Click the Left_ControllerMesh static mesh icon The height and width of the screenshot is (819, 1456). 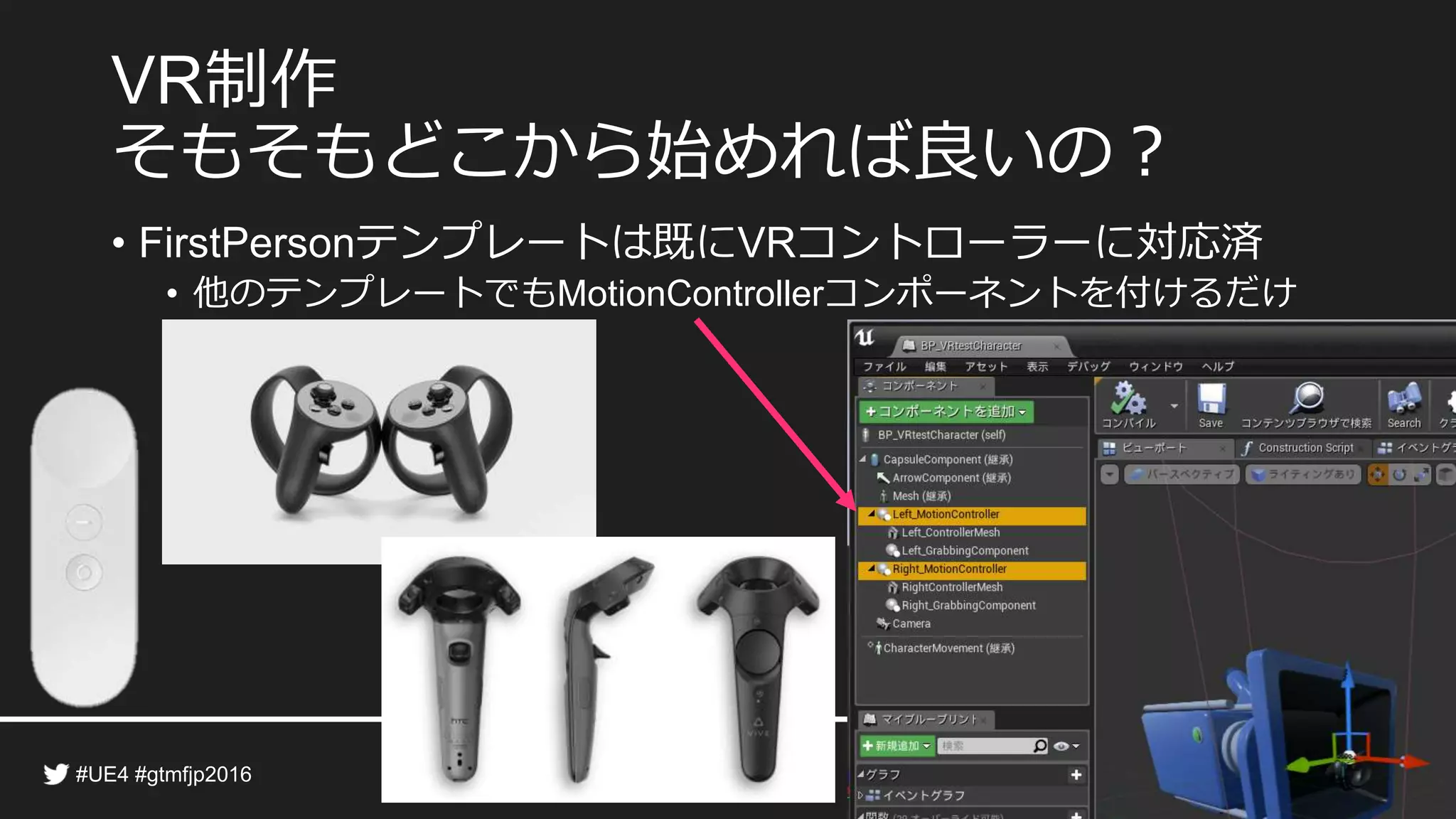click(x=893, y=532)
